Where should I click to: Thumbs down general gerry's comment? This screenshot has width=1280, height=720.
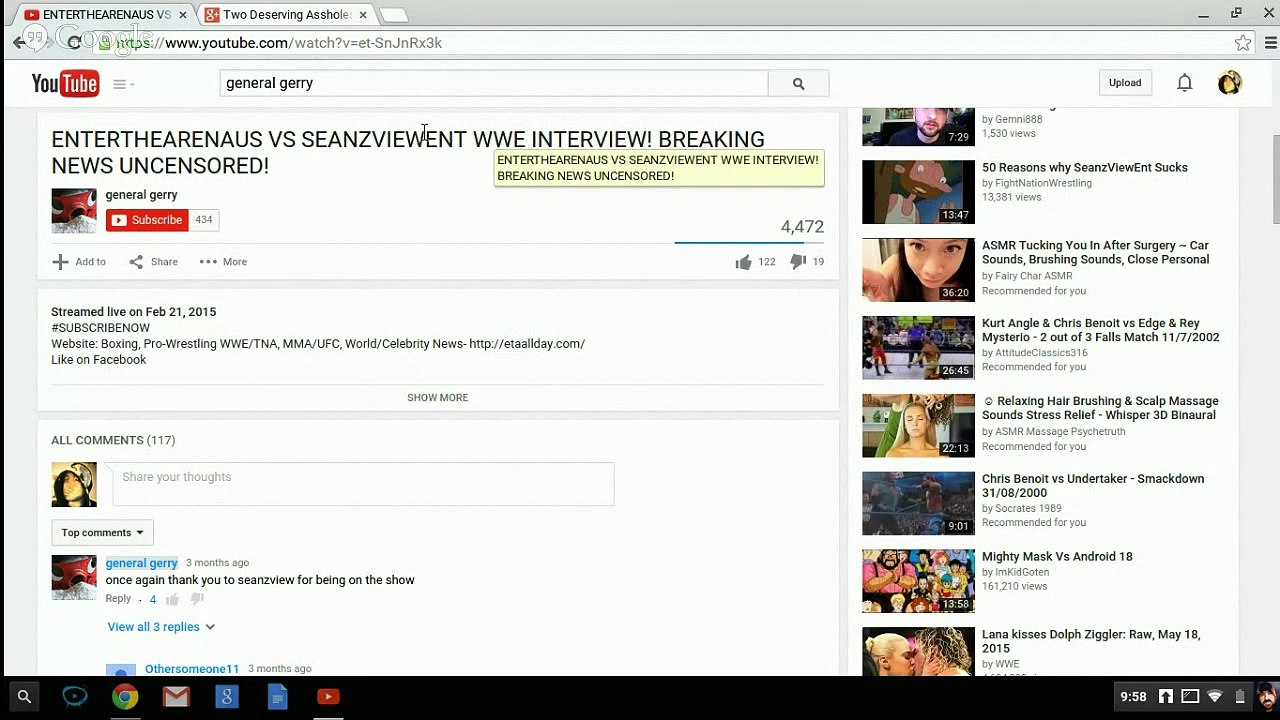[197, 599]
